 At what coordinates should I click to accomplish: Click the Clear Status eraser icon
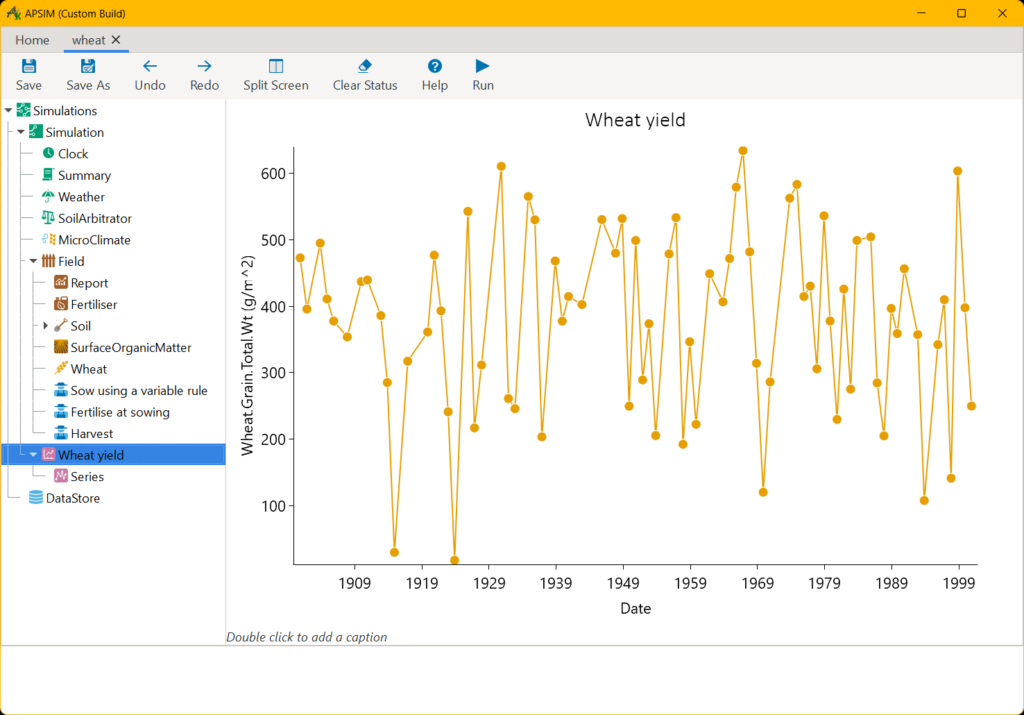coord(365,67)
